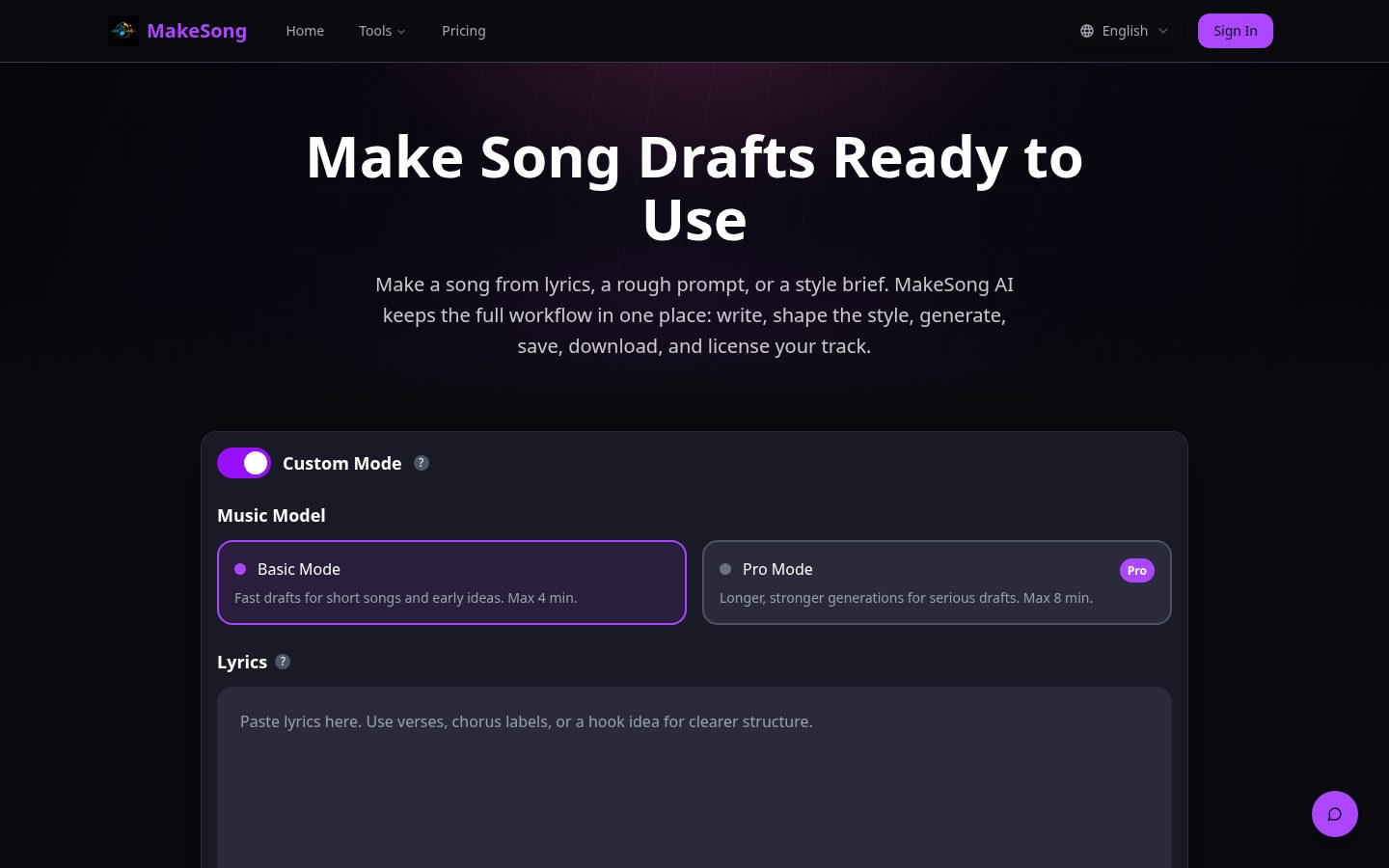
Task: Toggle Custom Mode switch off
Action: [x=244, y=463]
